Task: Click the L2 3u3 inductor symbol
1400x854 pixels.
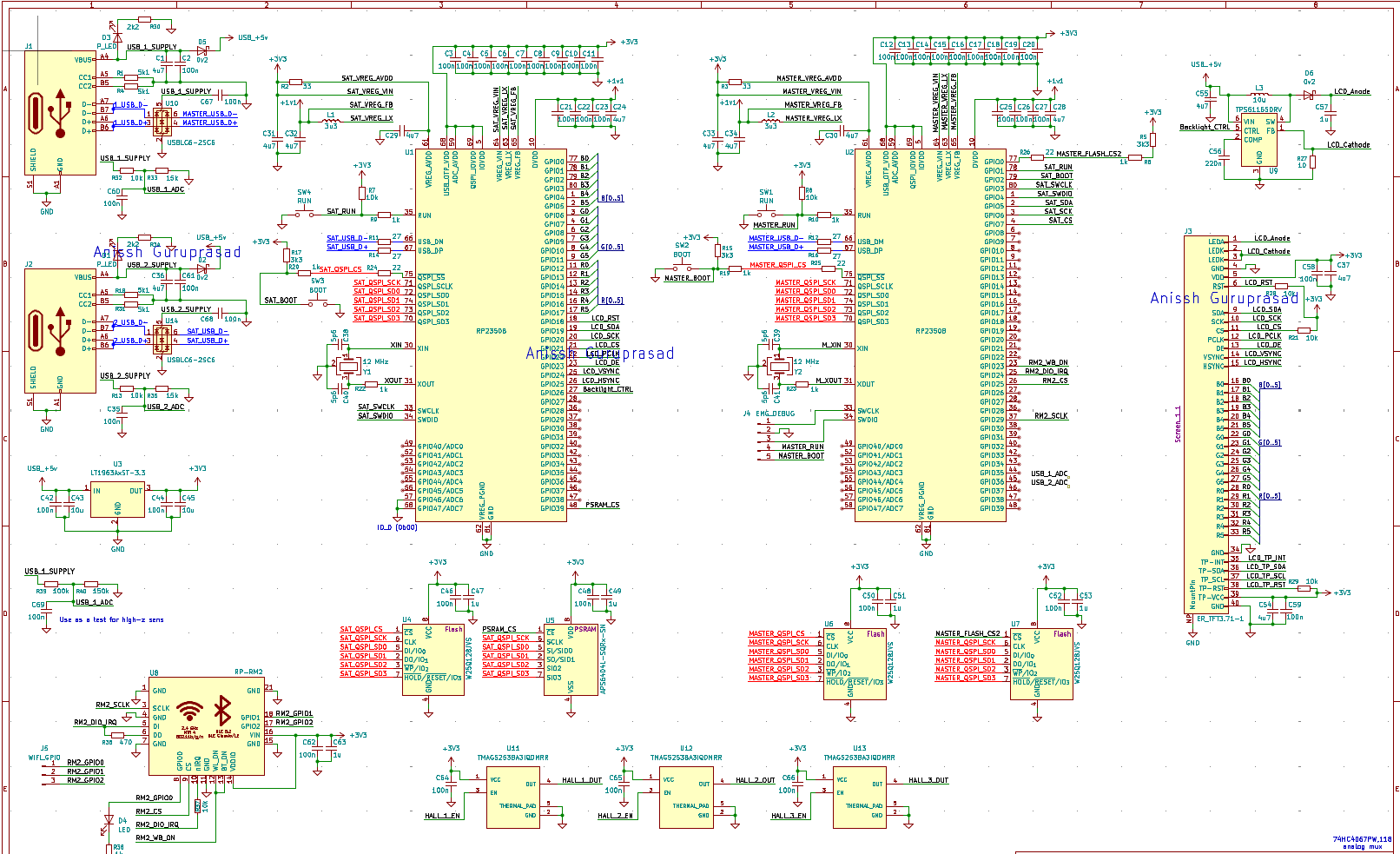Action: [x=769, y=121]
